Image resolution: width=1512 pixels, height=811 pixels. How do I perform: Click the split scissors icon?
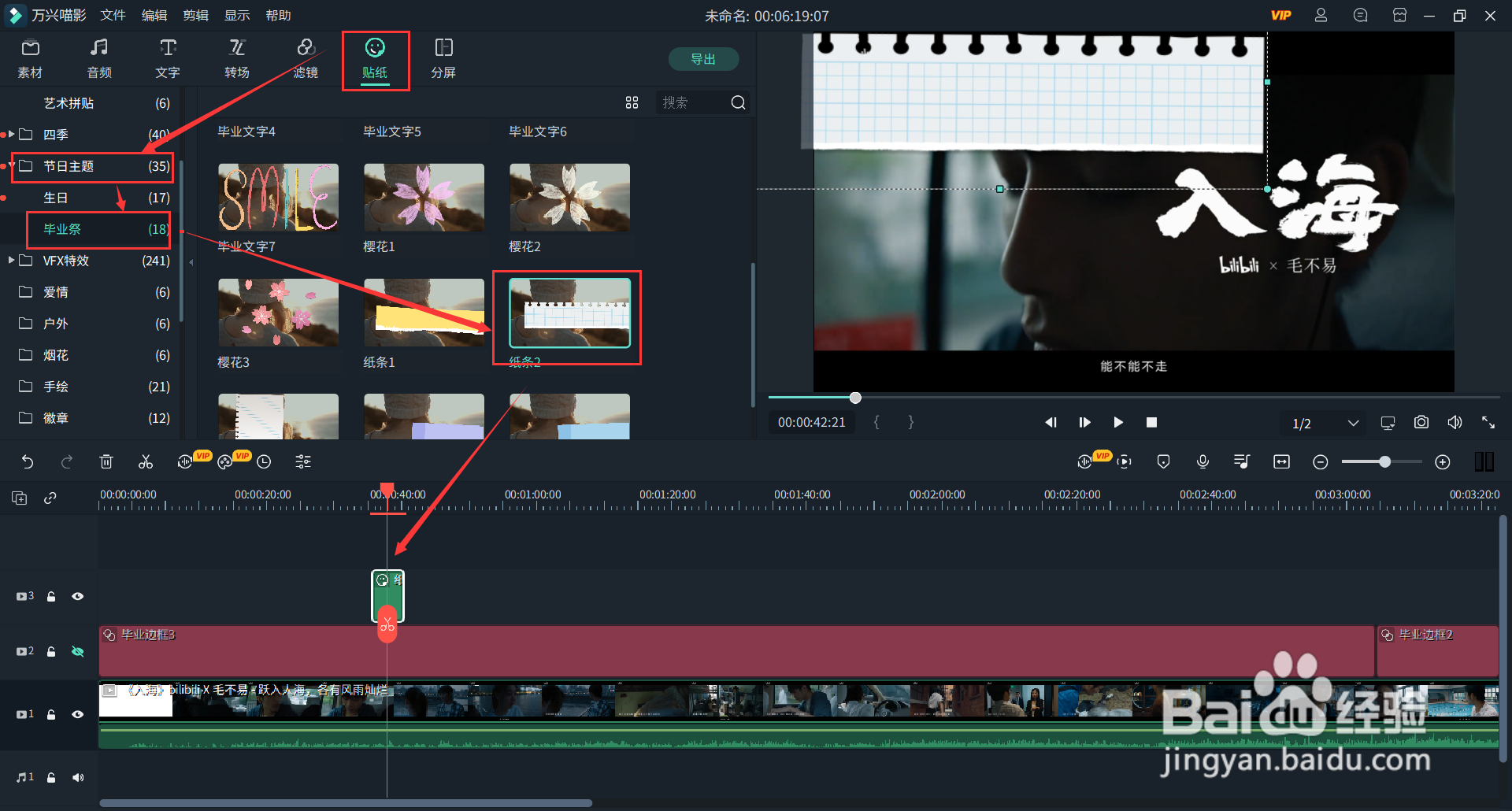pyautogui.click(x=146, y=462)
